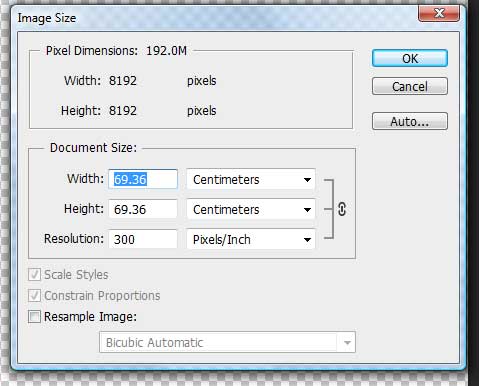This screenshot has height=386, width=479.
Task: Click the Pixel Dimensions 192.0M label
Action: coord(116,51)
